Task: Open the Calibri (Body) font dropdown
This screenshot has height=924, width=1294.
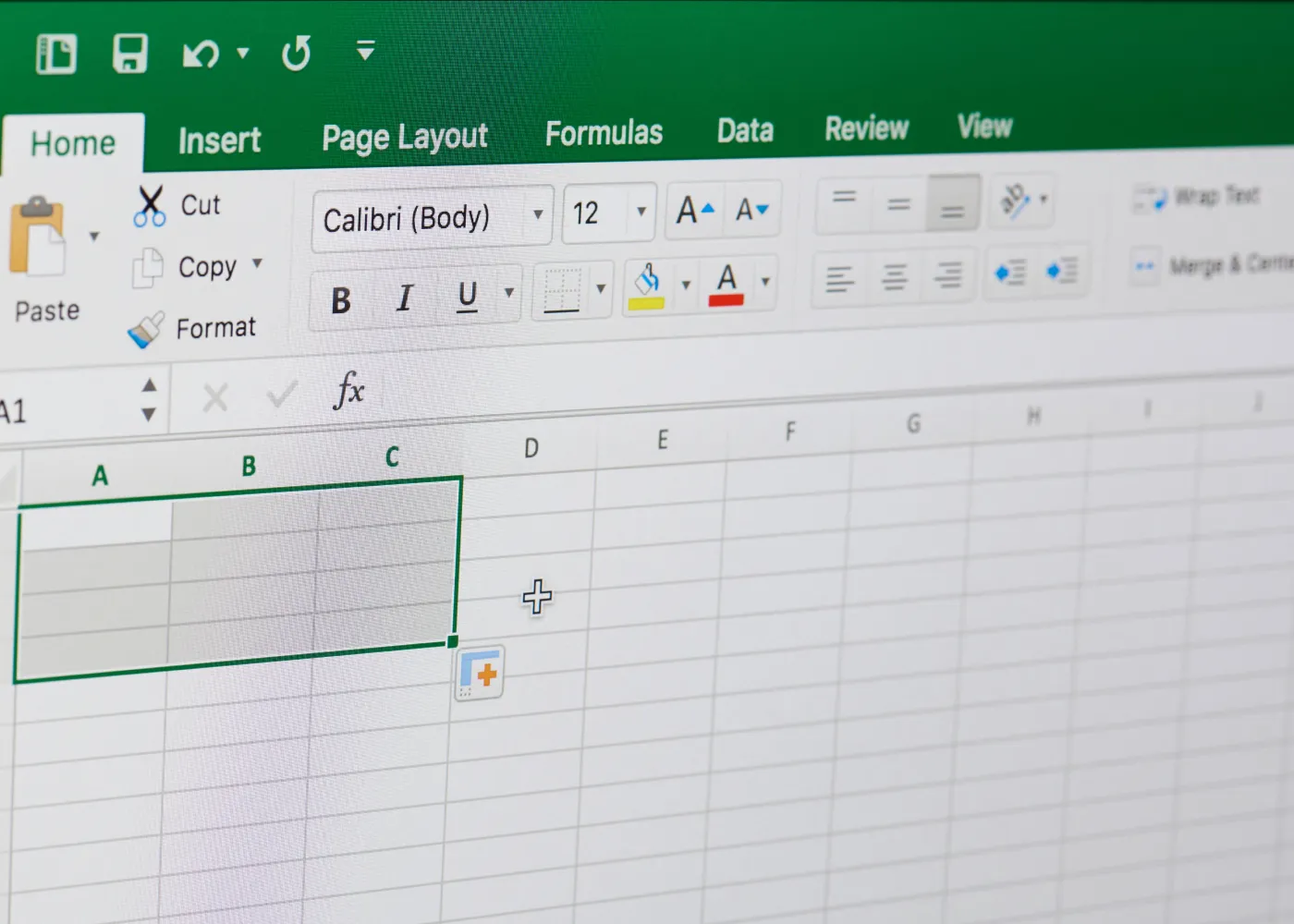Action: point(537,215)
